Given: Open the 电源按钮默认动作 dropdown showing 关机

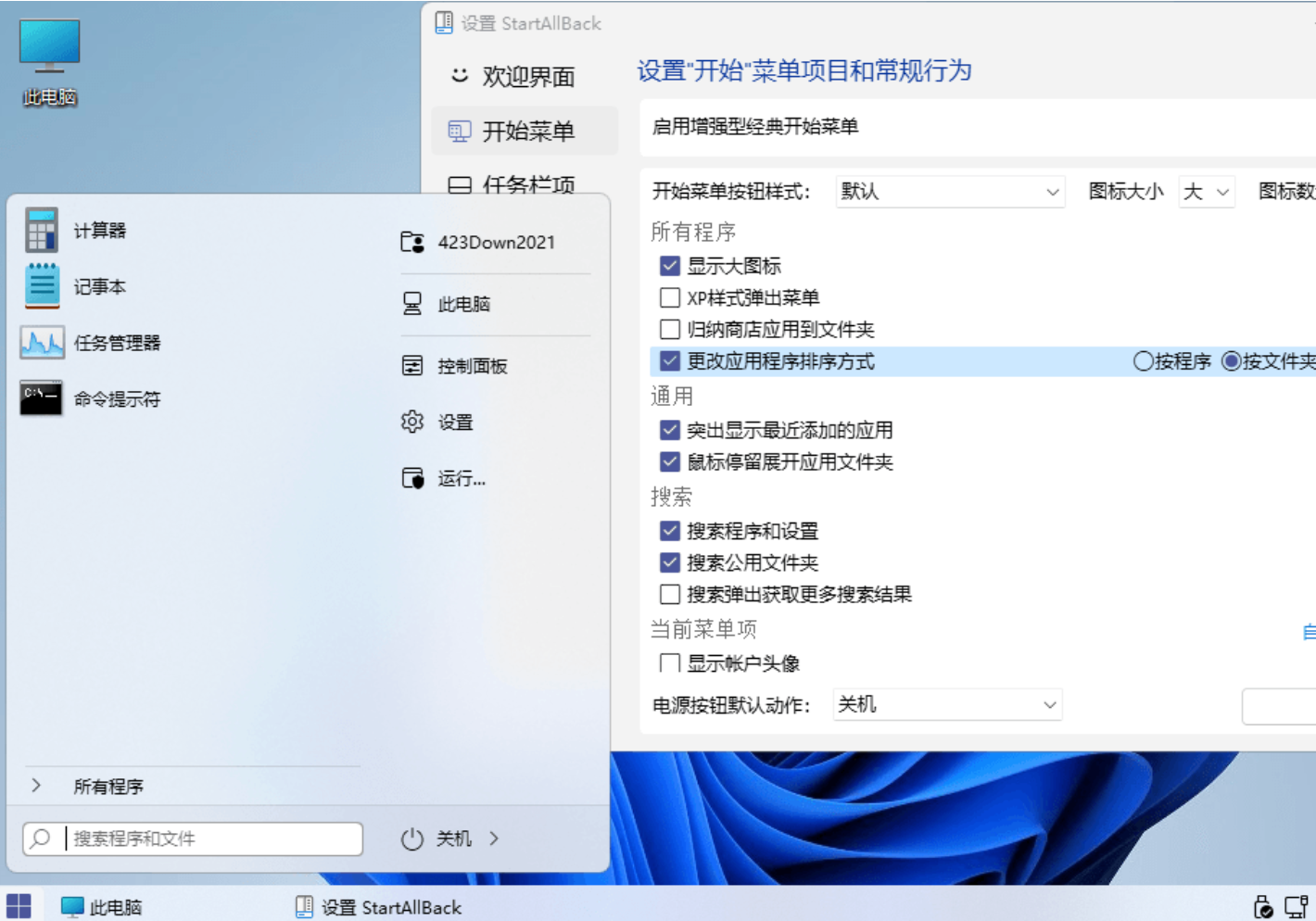Looking at the screenshot, I should pos(947,705).
